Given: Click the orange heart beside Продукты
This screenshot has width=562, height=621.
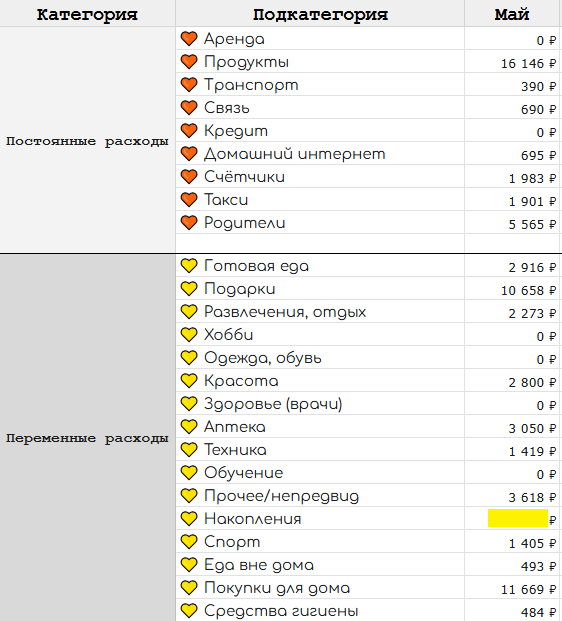Looking at the screenshot, I should pos(189,62).
